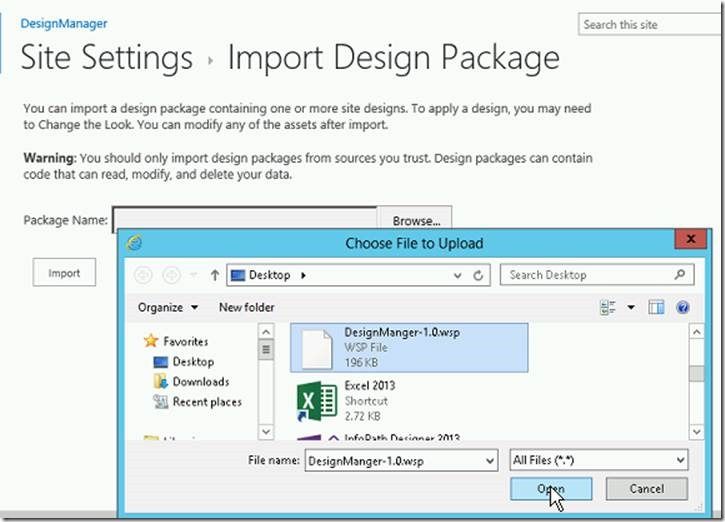725x522 pixels.
Task: Select Recent places in the navigation pane
Action: coord(207,402)
